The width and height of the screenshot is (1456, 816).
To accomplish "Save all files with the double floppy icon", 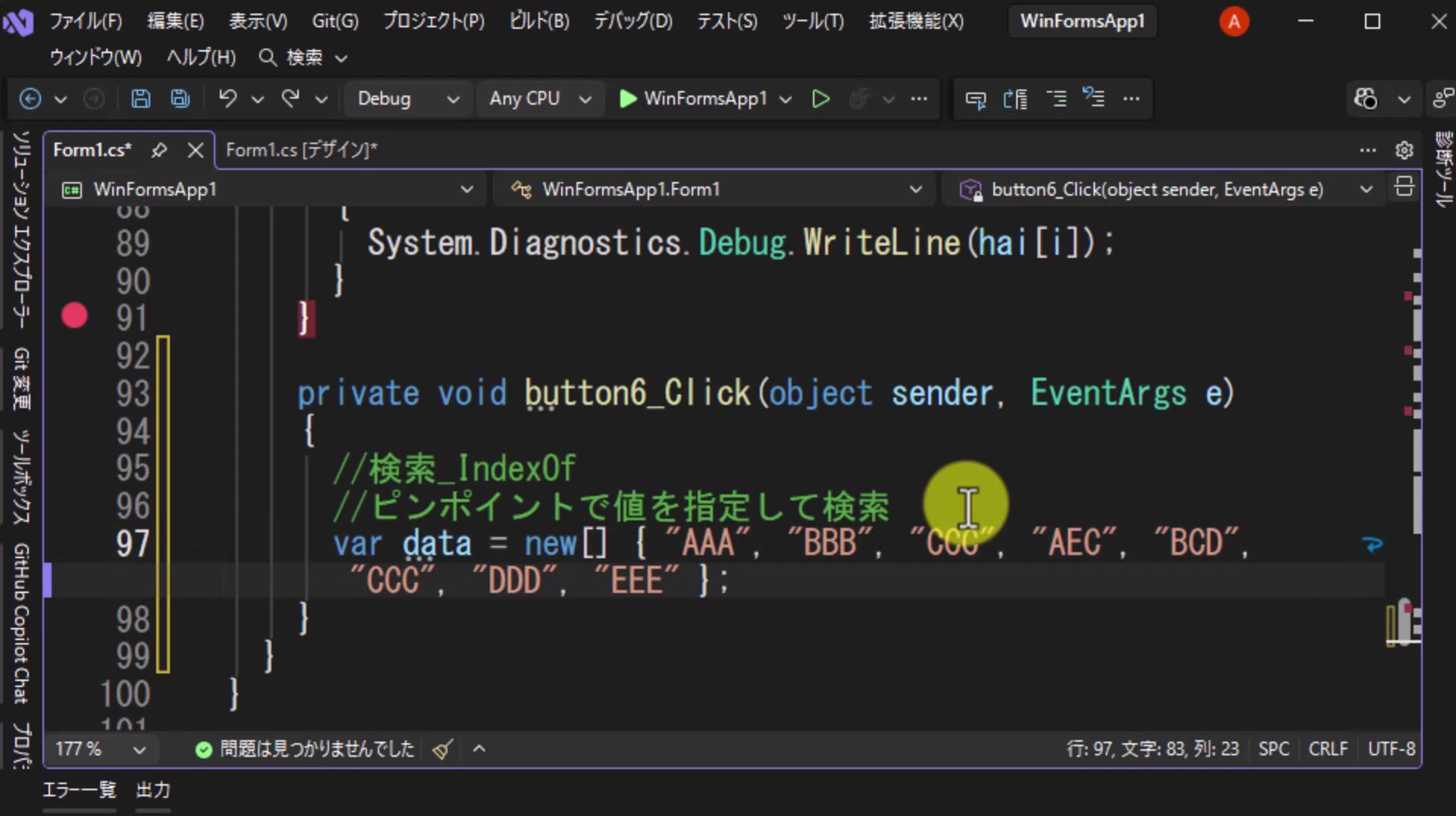I will 180,99.
